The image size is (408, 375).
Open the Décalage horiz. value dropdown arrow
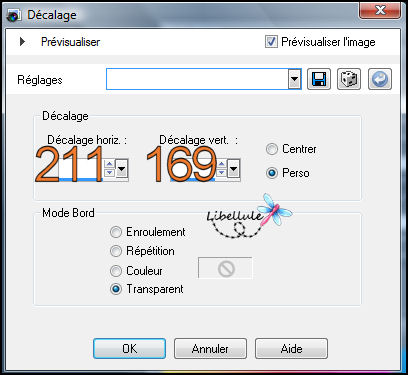[122, 169]
